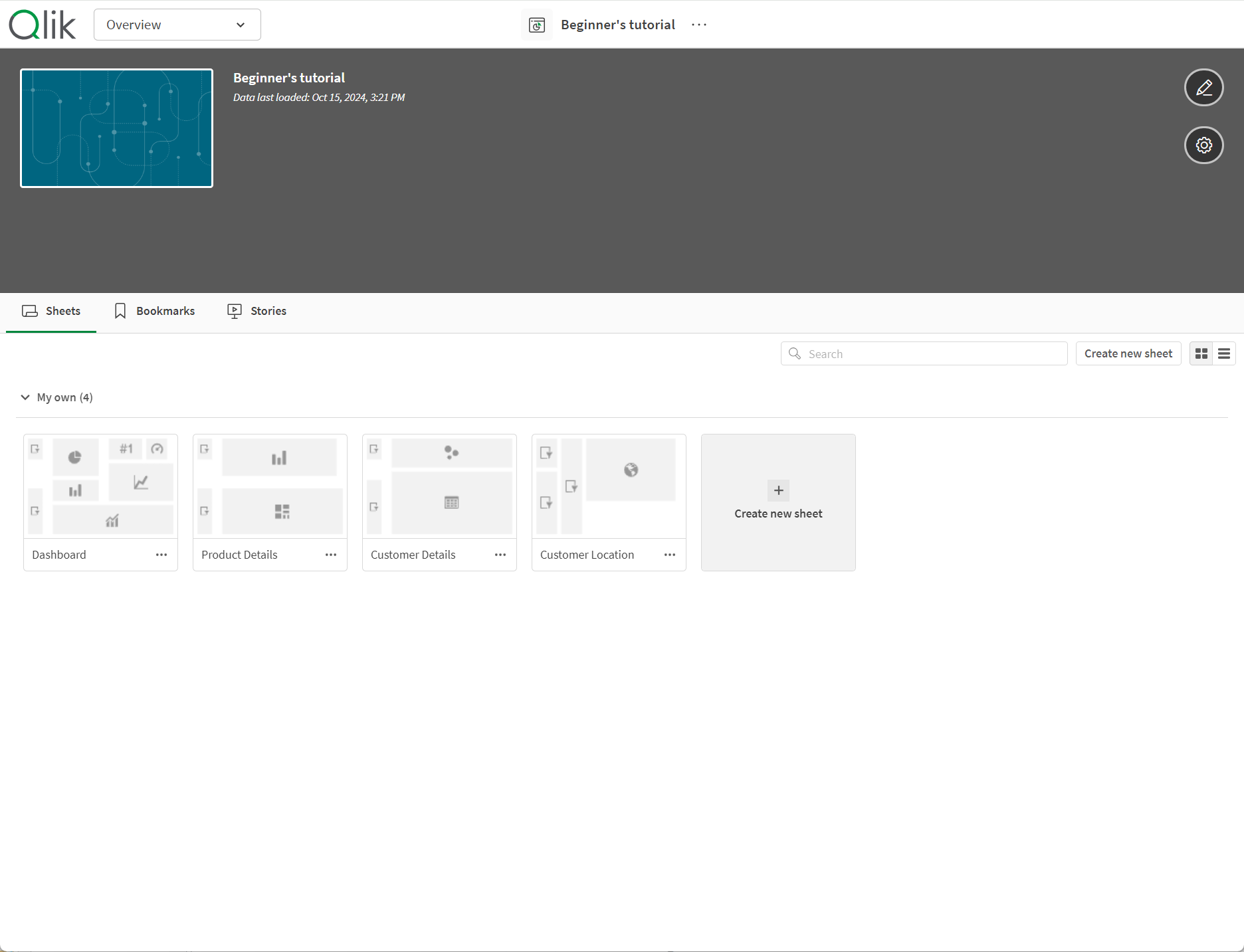Click the pencil edit app details icon

[x=1203, y=88]
